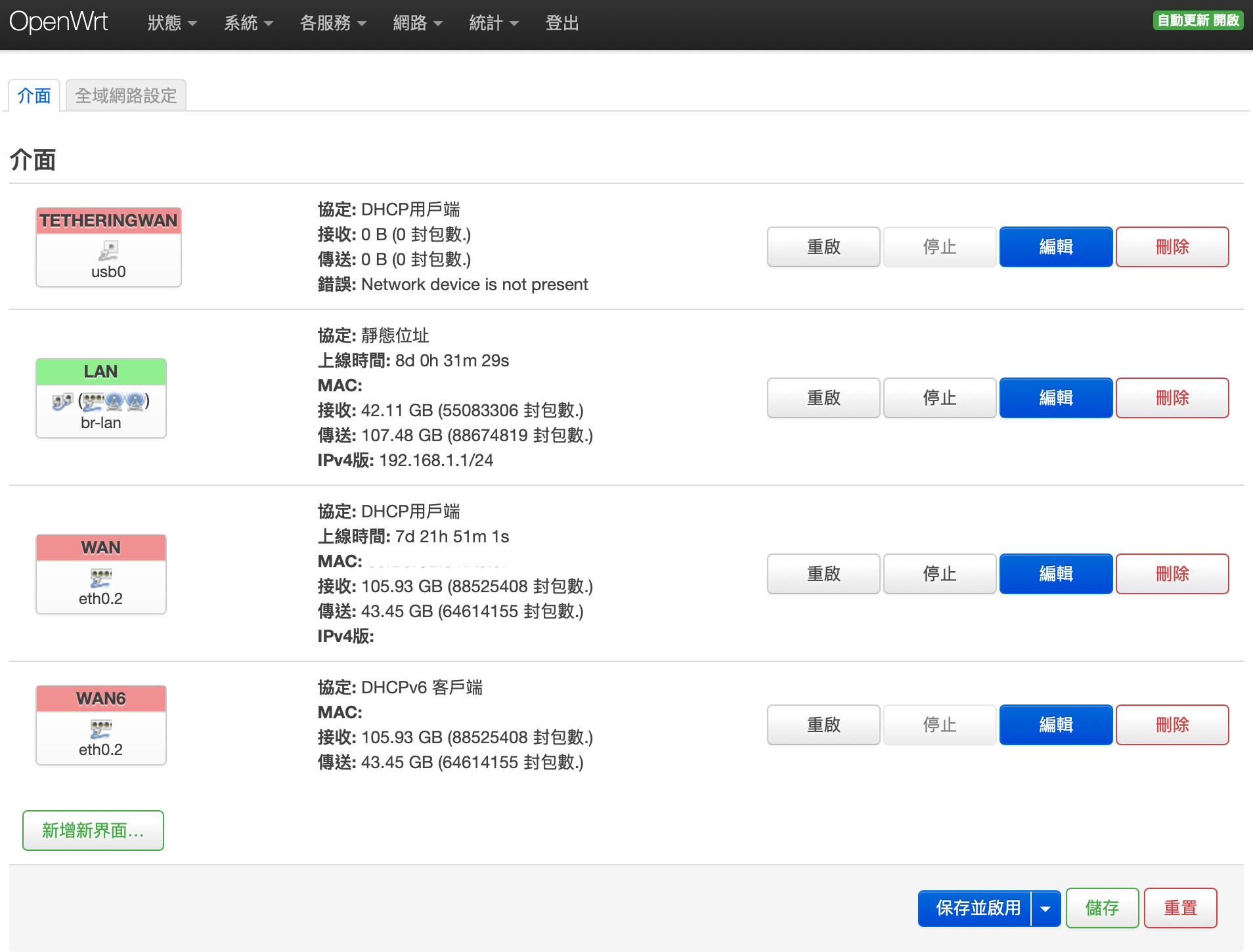The image size is (1253, 952).
Task: Switch to the 全域網路設定 tab
Action: click(x=125, y=95)
